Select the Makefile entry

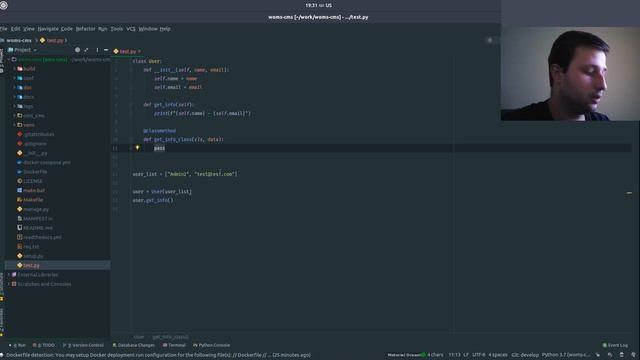click(33, 200)
